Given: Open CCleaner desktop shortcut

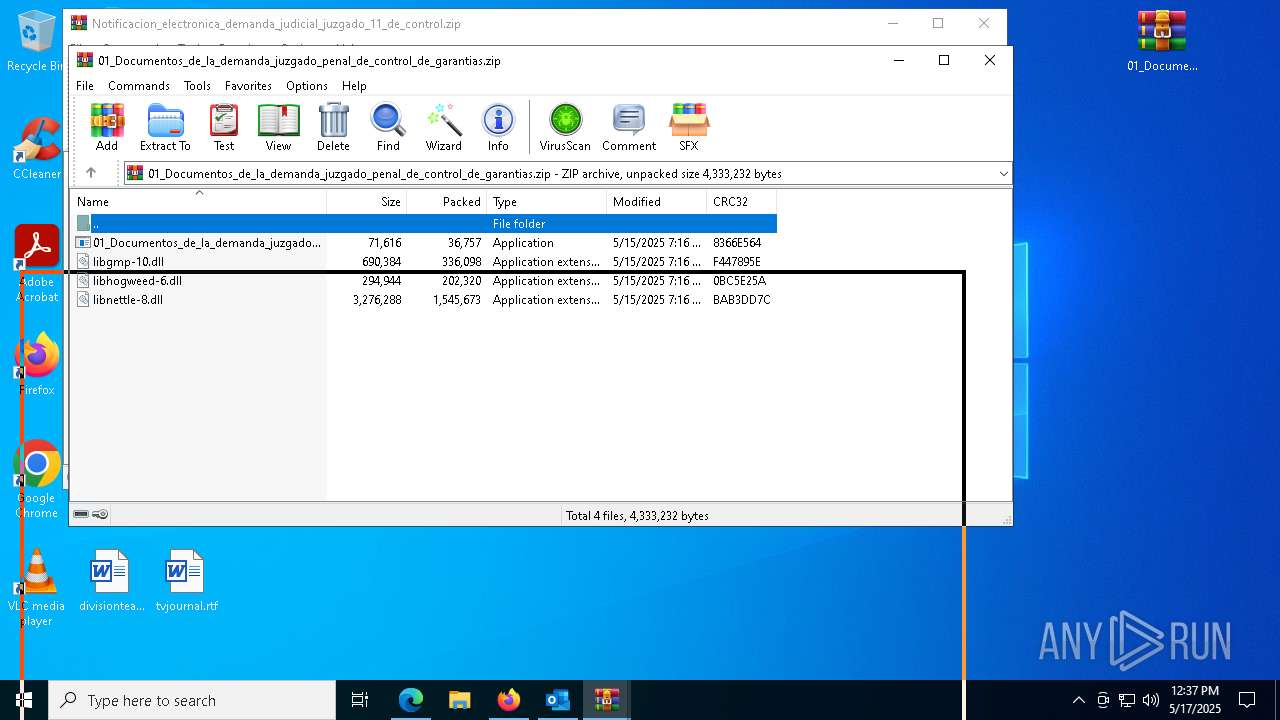Looking at the screenshot, I should (37, 149).
